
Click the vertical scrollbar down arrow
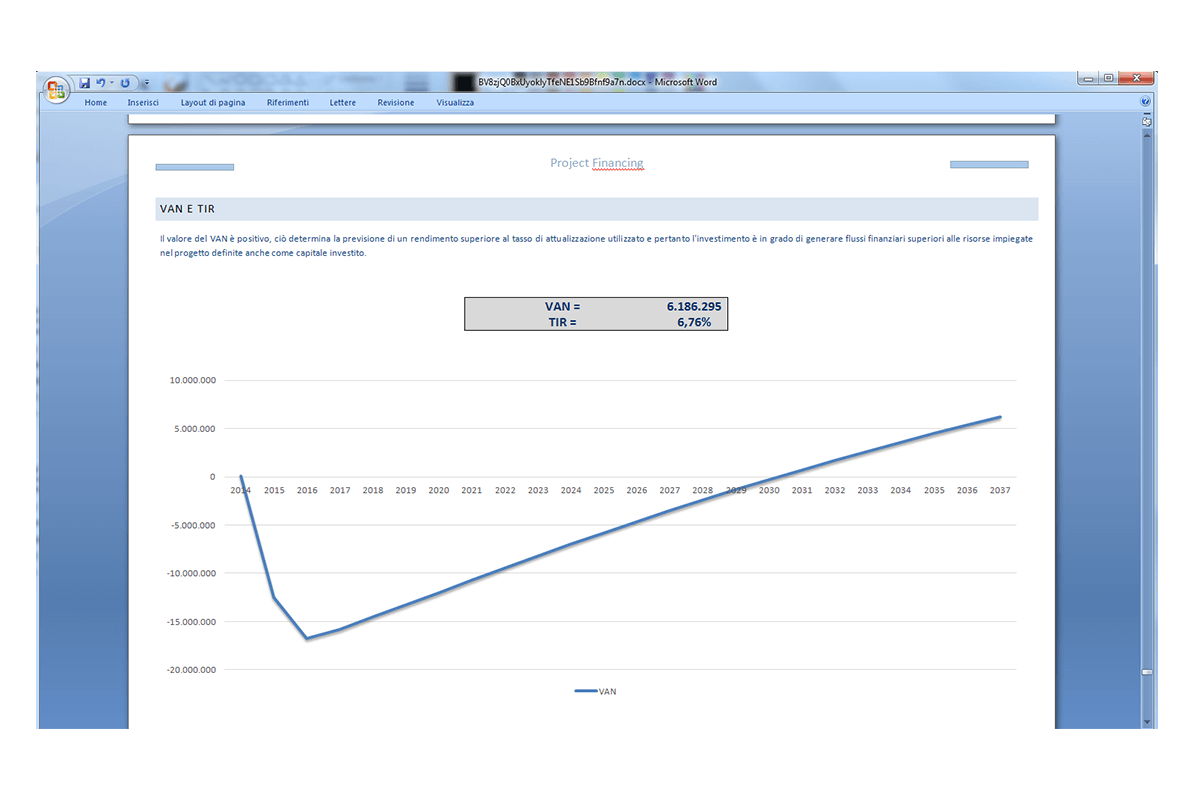(1147, 722)
